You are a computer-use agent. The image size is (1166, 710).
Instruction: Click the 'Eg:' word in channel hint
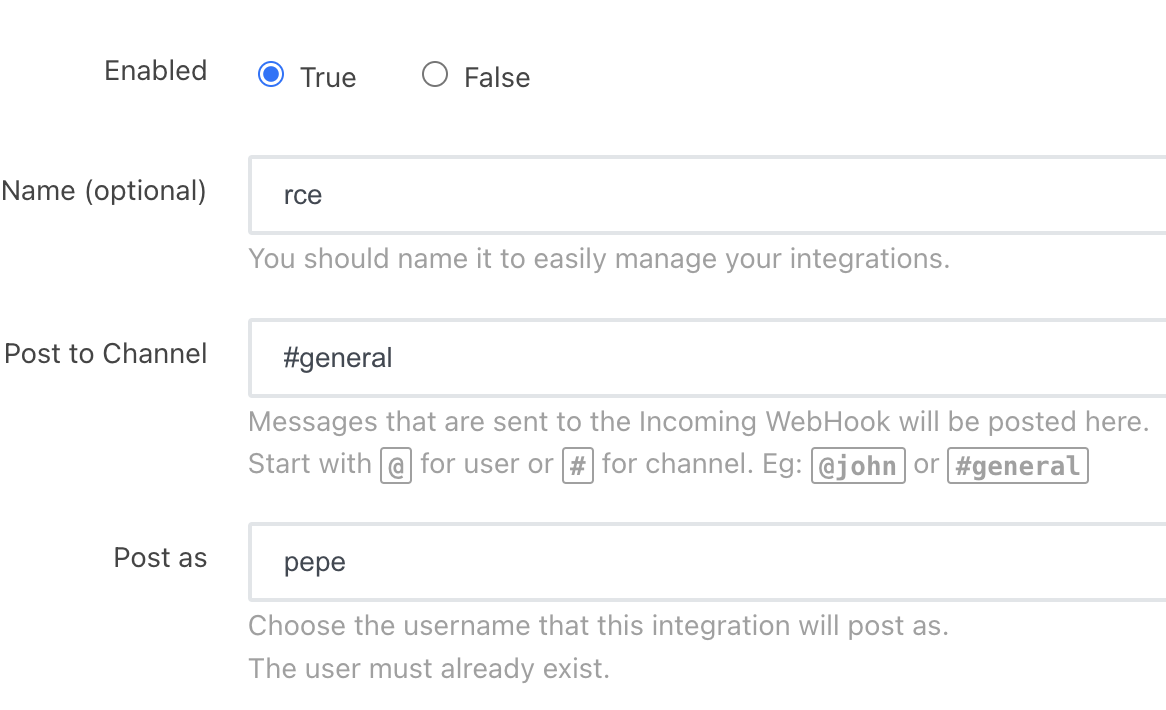(x=782, y=465)
